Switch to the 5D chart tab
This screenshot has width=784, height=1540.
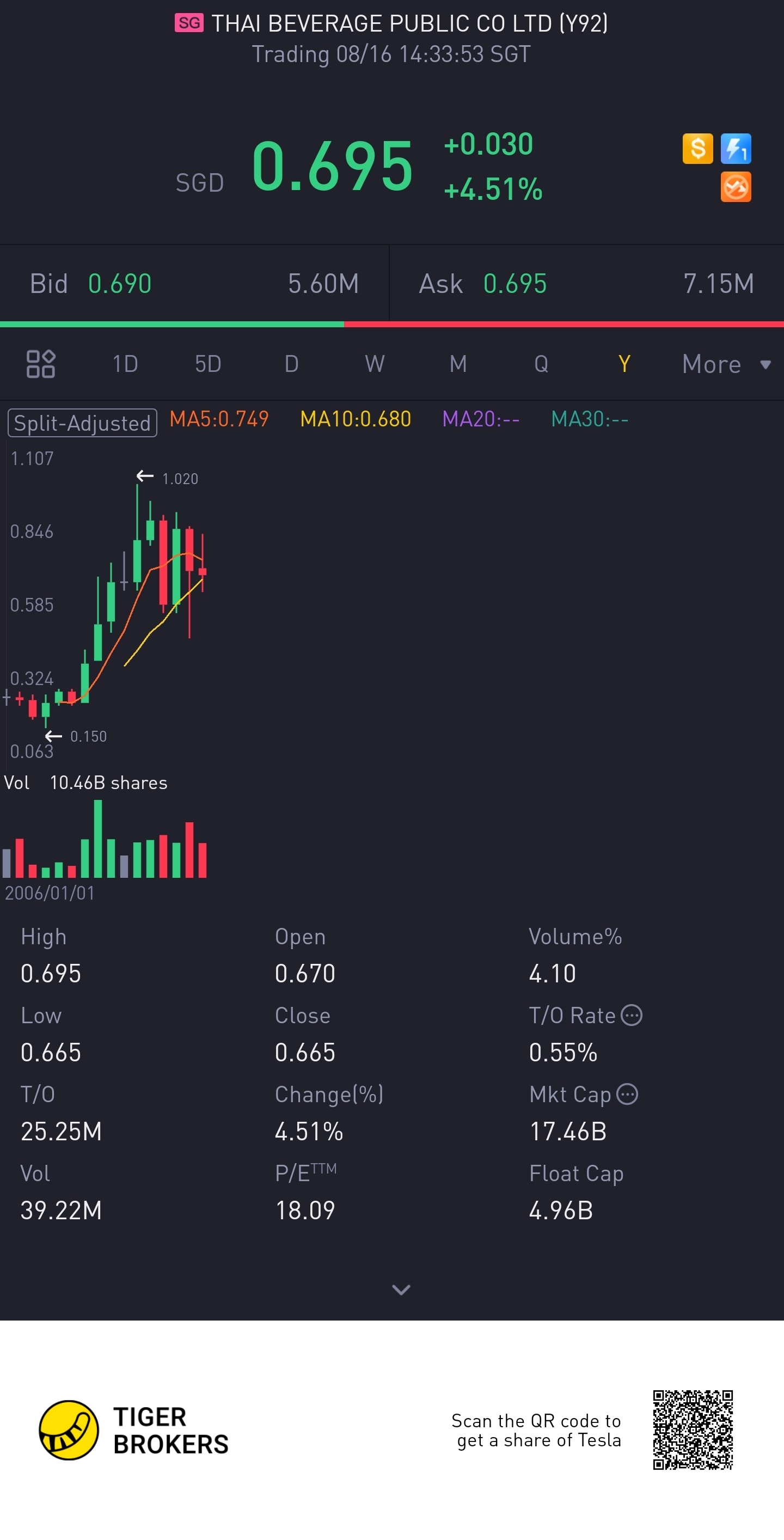coord(208,363)
